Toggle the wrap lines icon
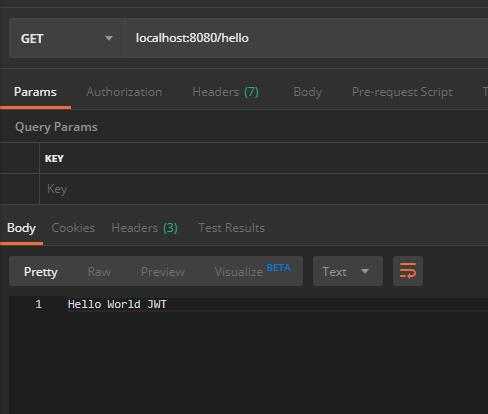488x414 pixels. (408, 271)
